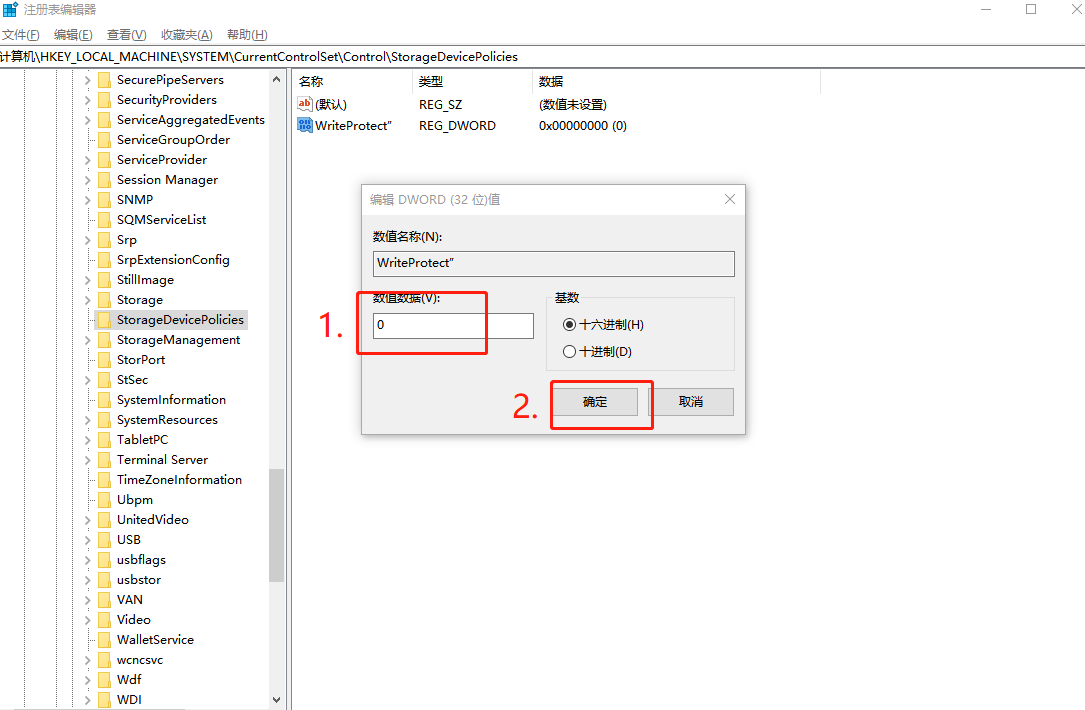The image size is (1085, 710).
Task: Click the 数值数据 value data field
Action: tap(453, 326)
